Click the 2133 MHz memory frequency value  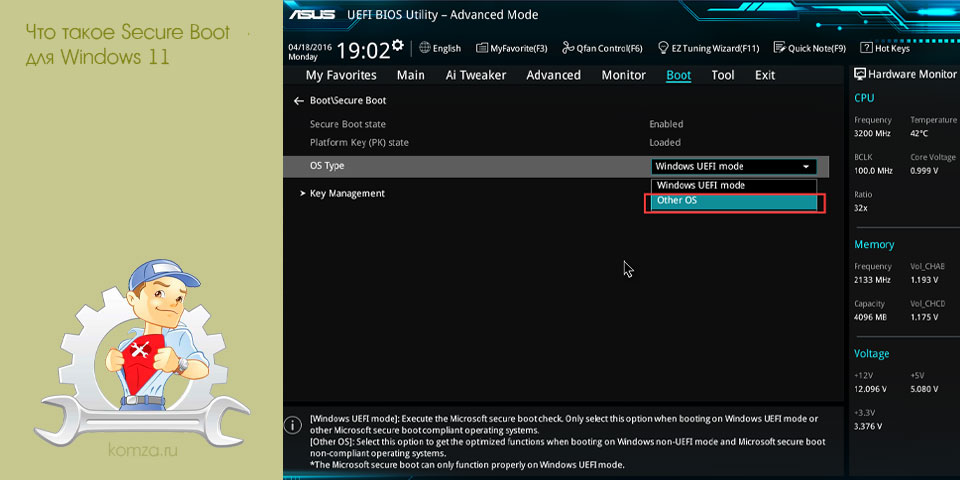[x=872, y=280]
